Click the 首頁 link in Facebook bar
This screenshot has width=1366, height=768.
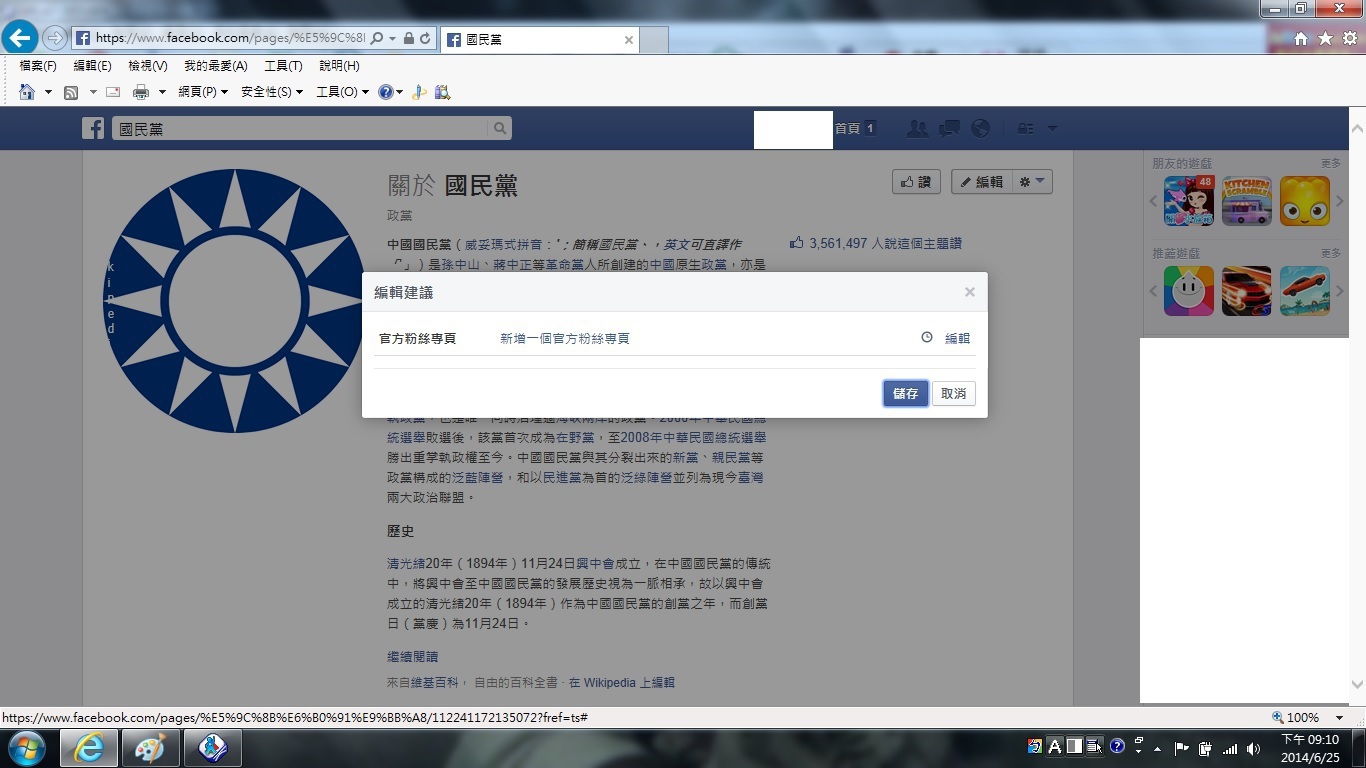[847, 128]
